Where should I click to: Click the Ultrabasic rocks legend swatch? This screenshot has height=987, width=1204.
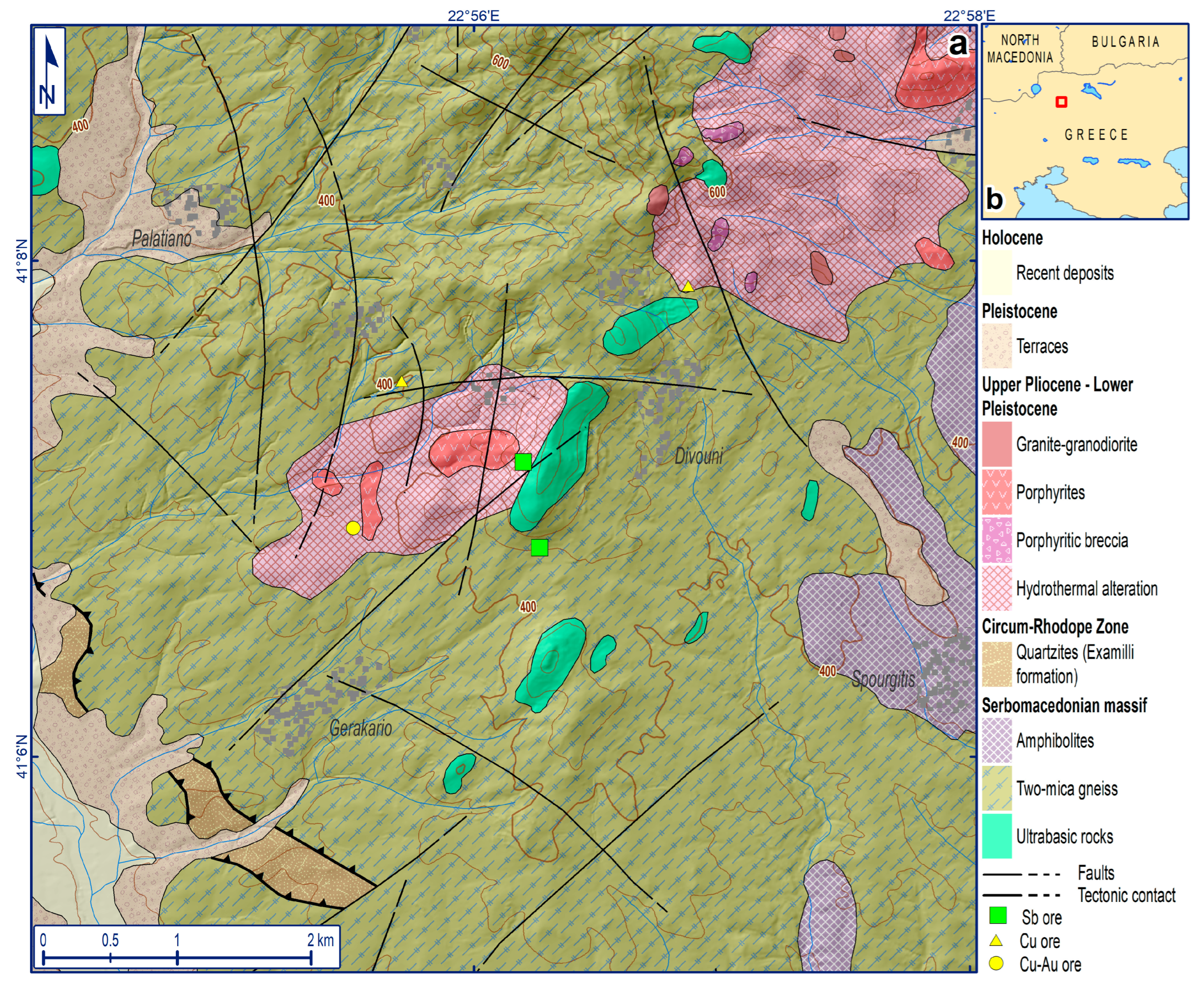click(997, 836)
